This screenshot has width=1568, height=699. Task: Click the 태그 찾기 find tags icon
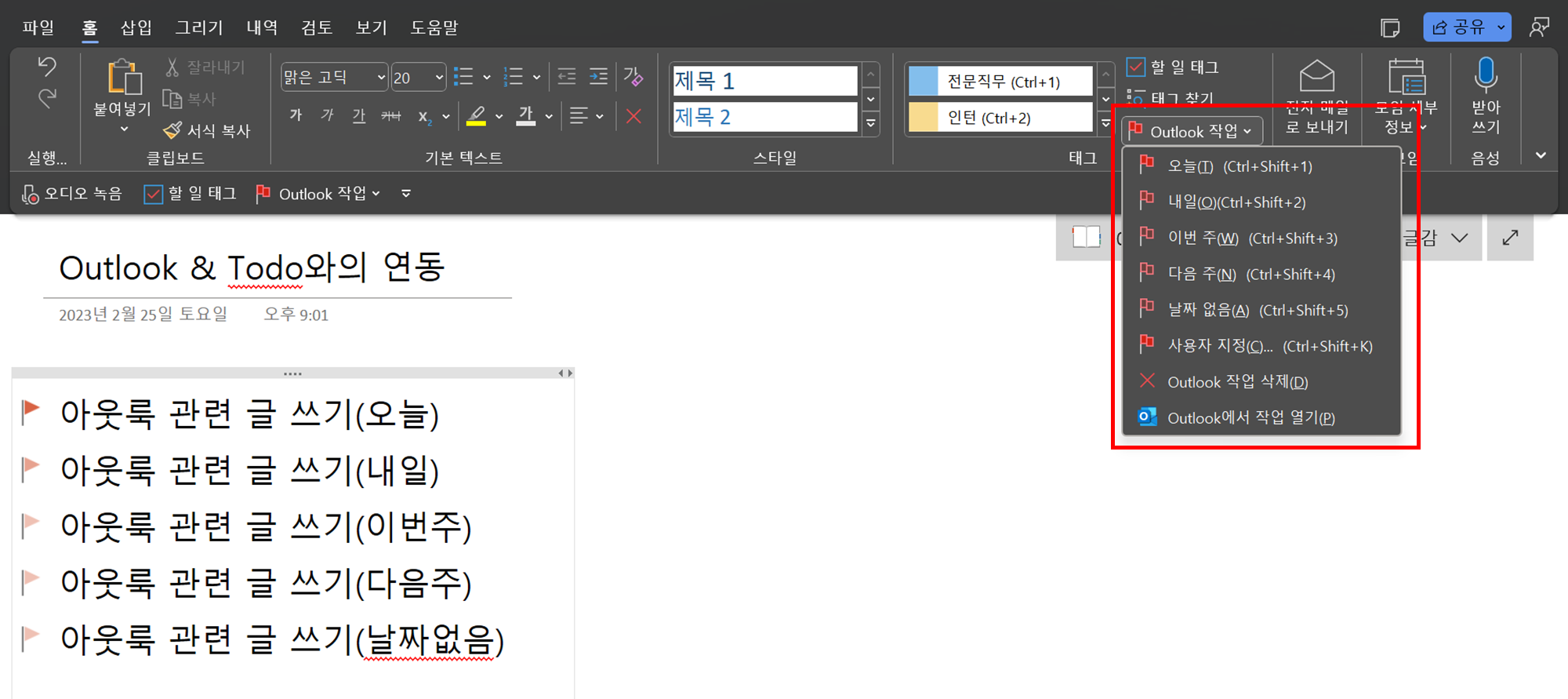click(1135, 98)
